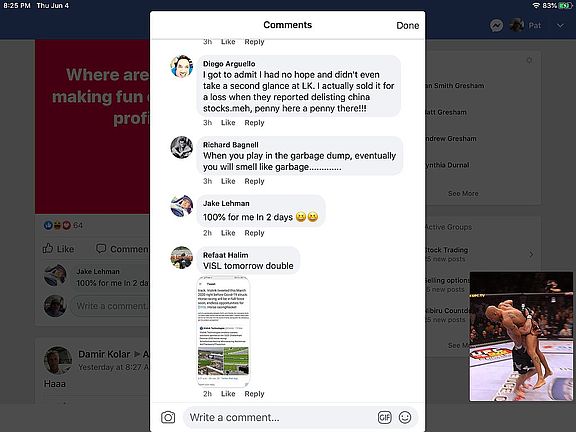This screenshot has height=432, width=576.
Task: Like Jake Lehman's comment
Action: pyautogui.click(x=228, y=233)
